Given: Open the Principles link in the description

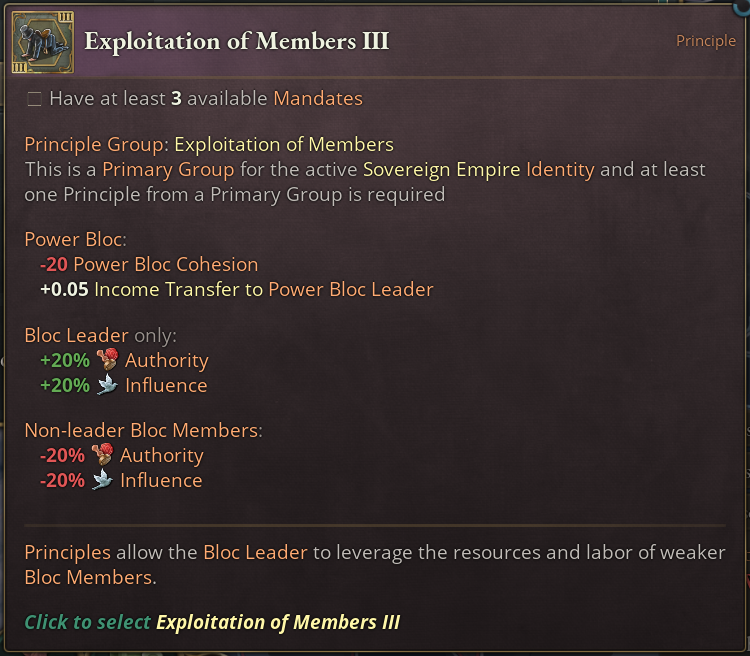Looking at the screenshot, I should click(68, 553).
